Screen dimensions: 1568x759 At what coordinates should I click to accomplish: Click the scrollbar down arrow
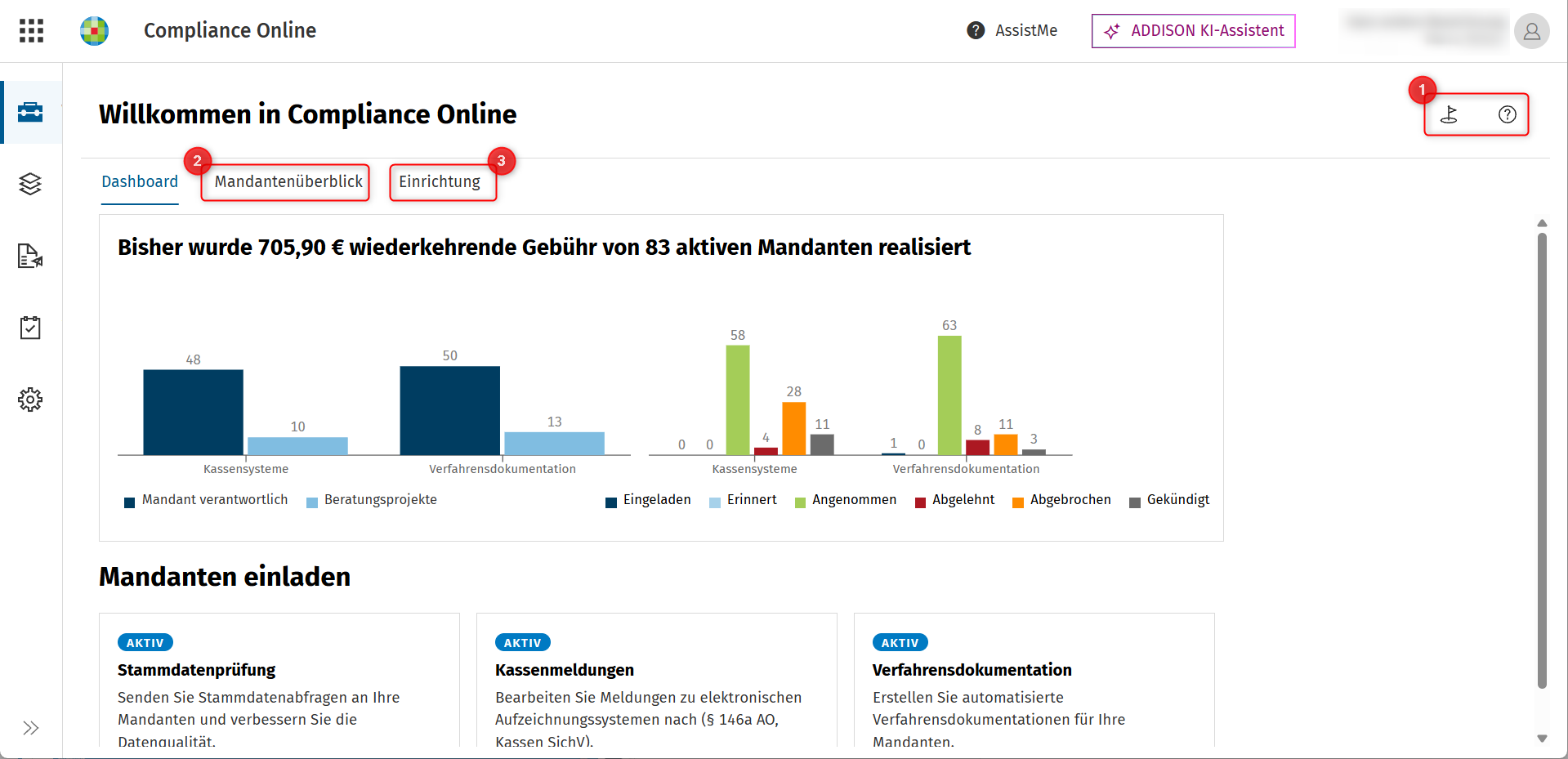tap(1542, 739)
